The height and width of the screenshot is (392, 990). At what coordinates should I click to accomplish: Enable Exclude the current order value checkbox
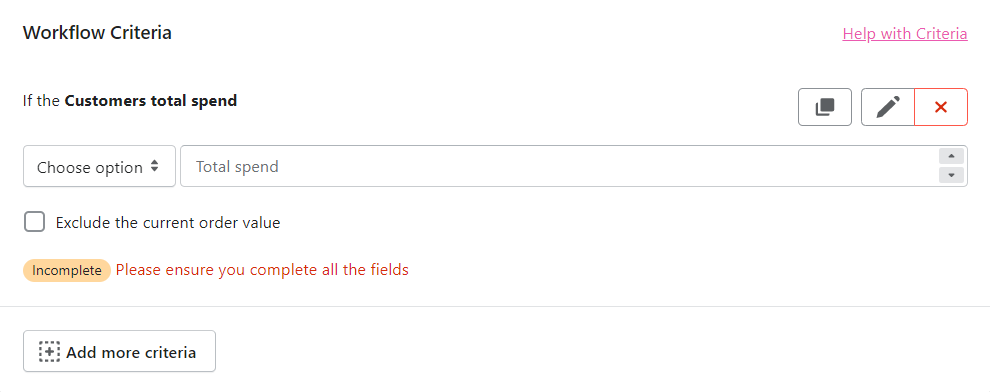(35, 222)
